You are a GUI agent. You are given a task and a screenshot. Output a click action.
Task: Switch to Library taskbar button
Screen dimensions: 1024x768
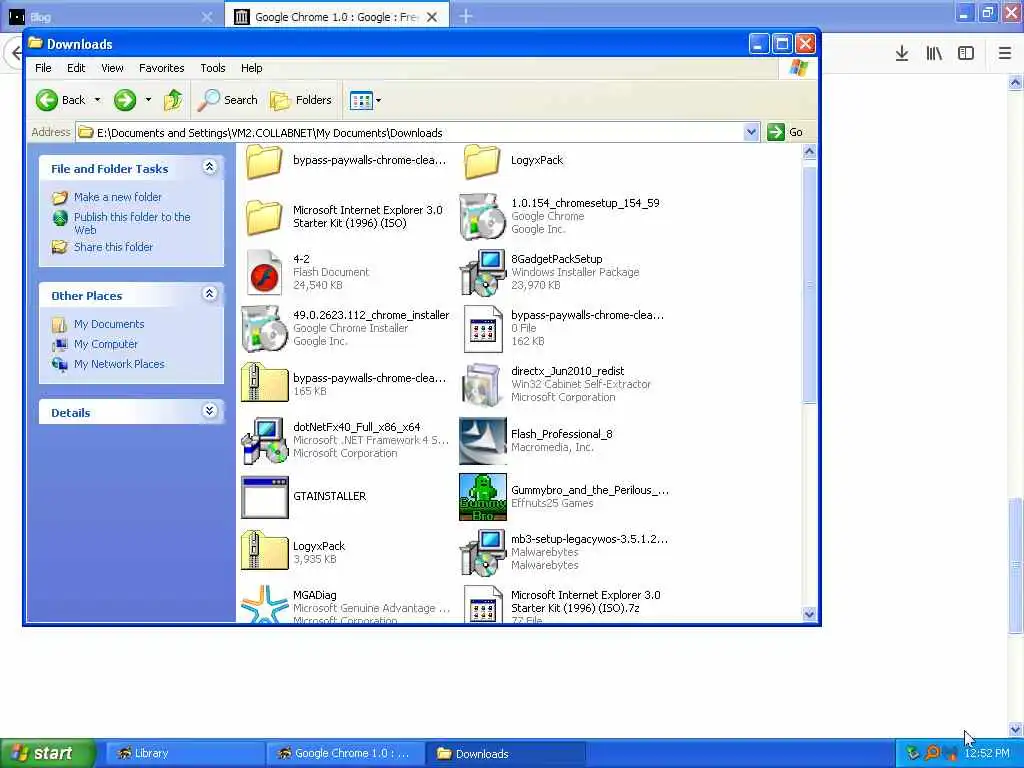183,754
